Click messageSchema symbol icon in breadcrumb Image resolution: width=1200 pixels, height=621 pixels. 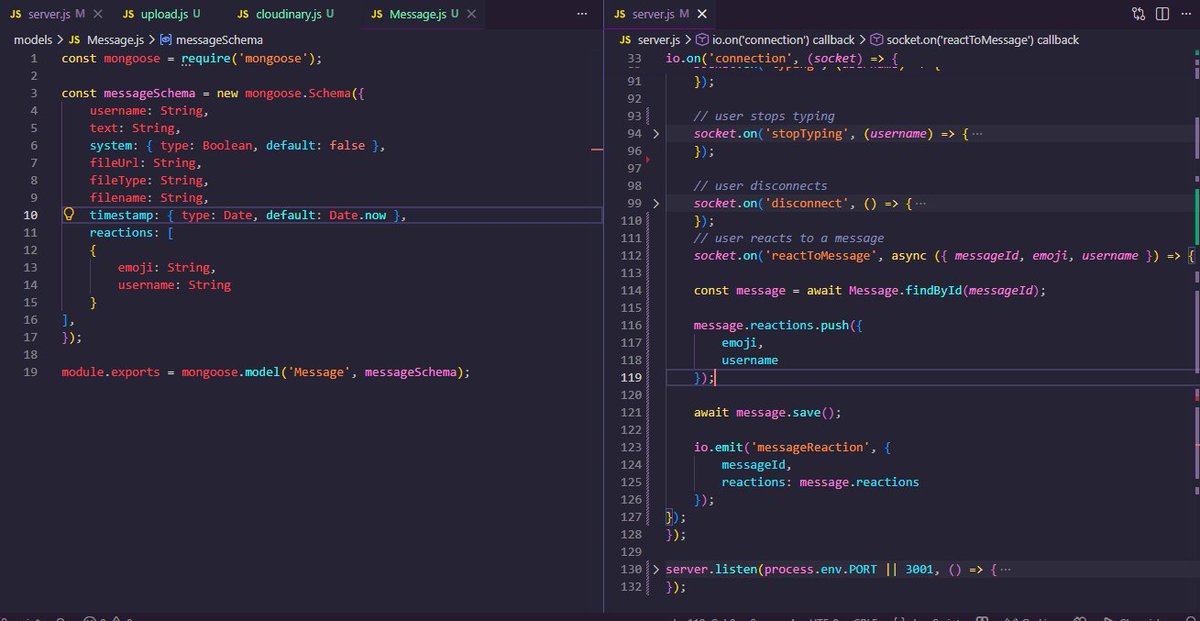(165, 40)
